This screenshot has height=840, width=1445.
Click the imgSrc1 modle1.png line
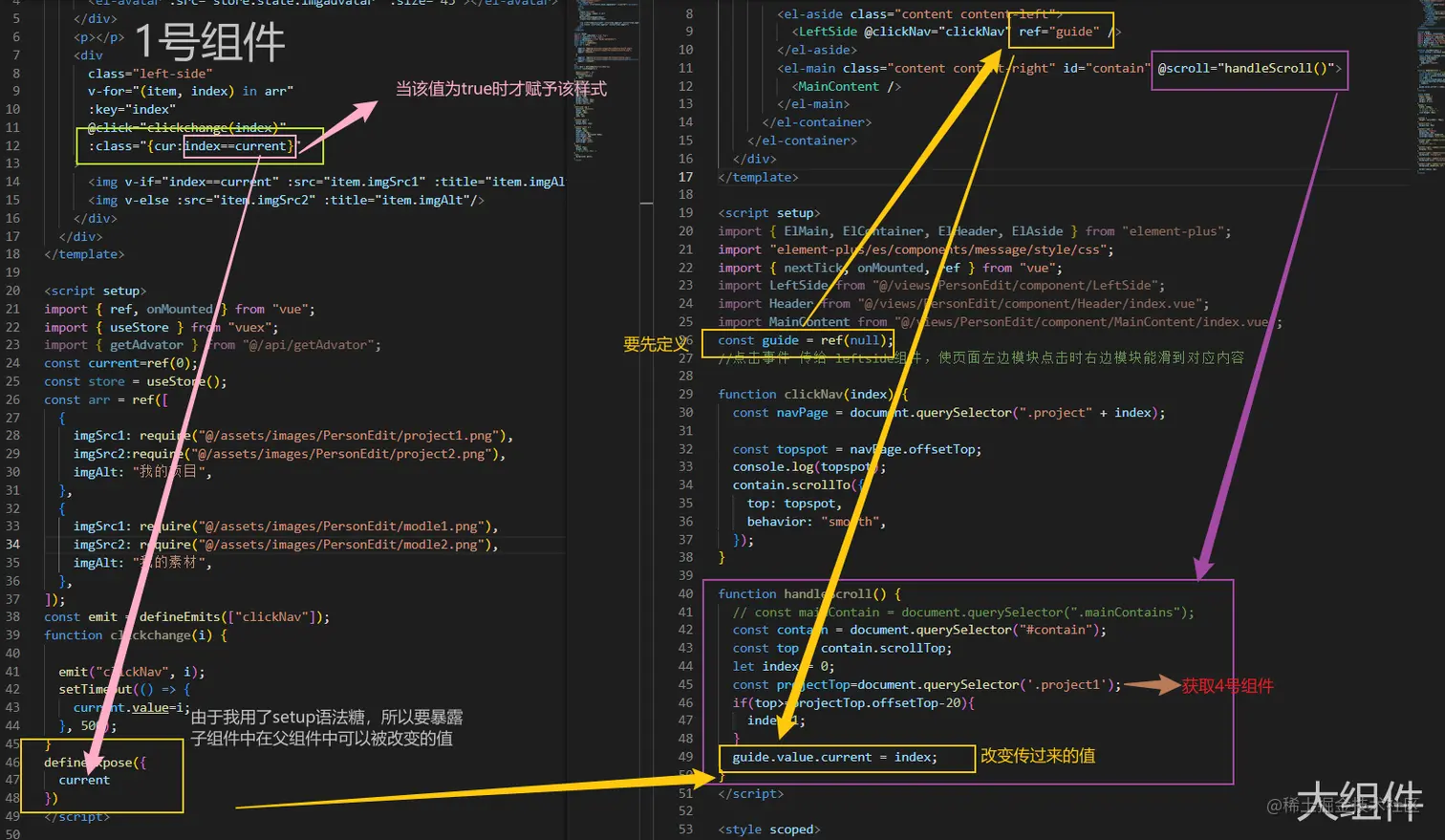click(286, 527)
